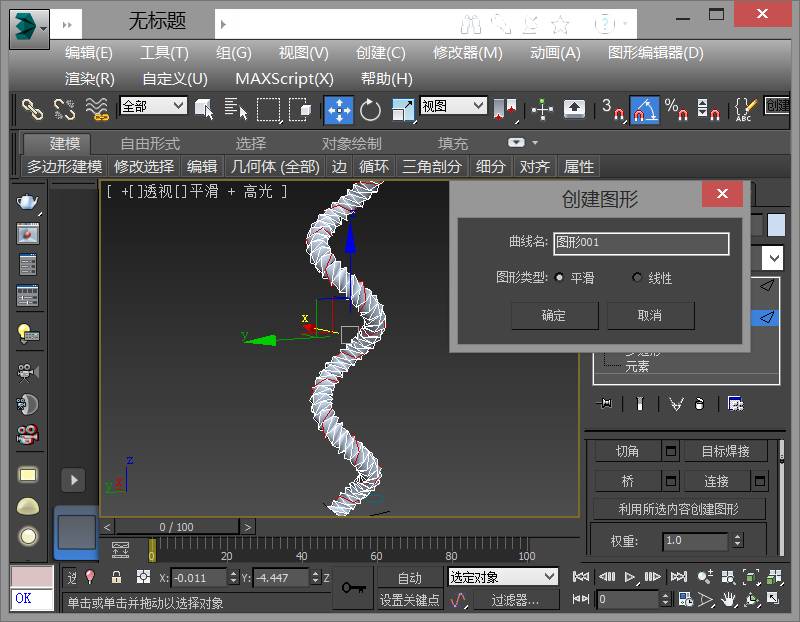Click Configure Modifier Sets icon

[x=735, y=404]
